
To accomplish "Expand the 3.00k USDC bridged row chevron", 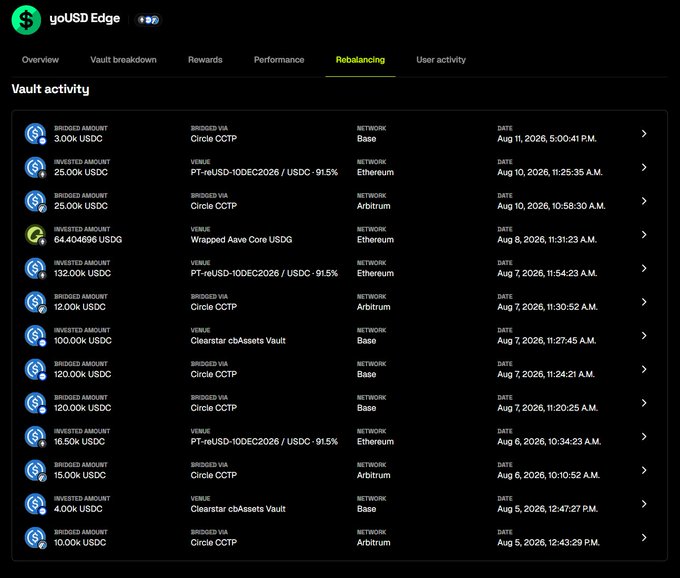I will pyautogui.click(x=644, y=134).
